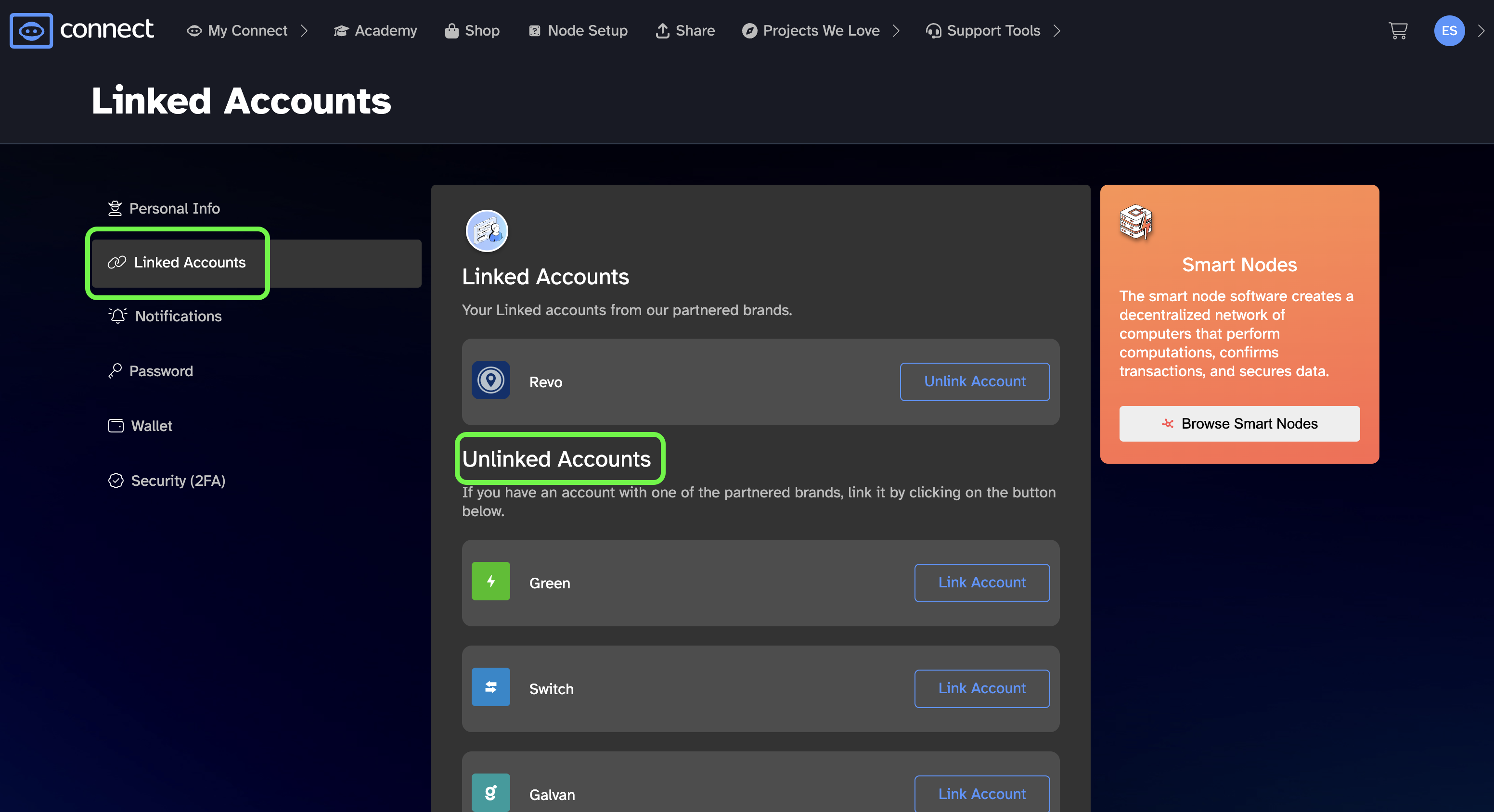
Task: Click the chain link sidebar icon
Action: click(116, 263)
